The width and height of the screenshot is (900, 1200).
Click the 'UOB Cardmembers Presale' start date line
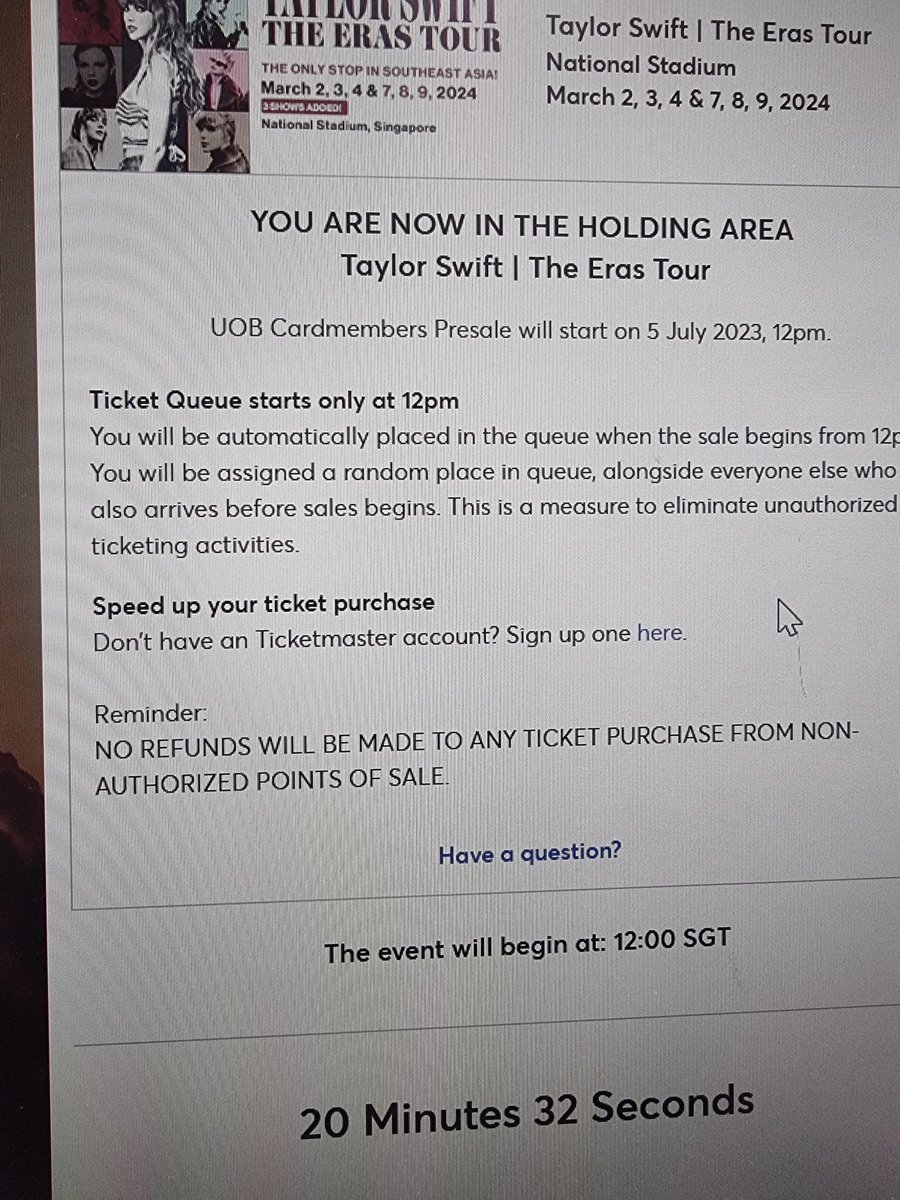click(520, 331)
